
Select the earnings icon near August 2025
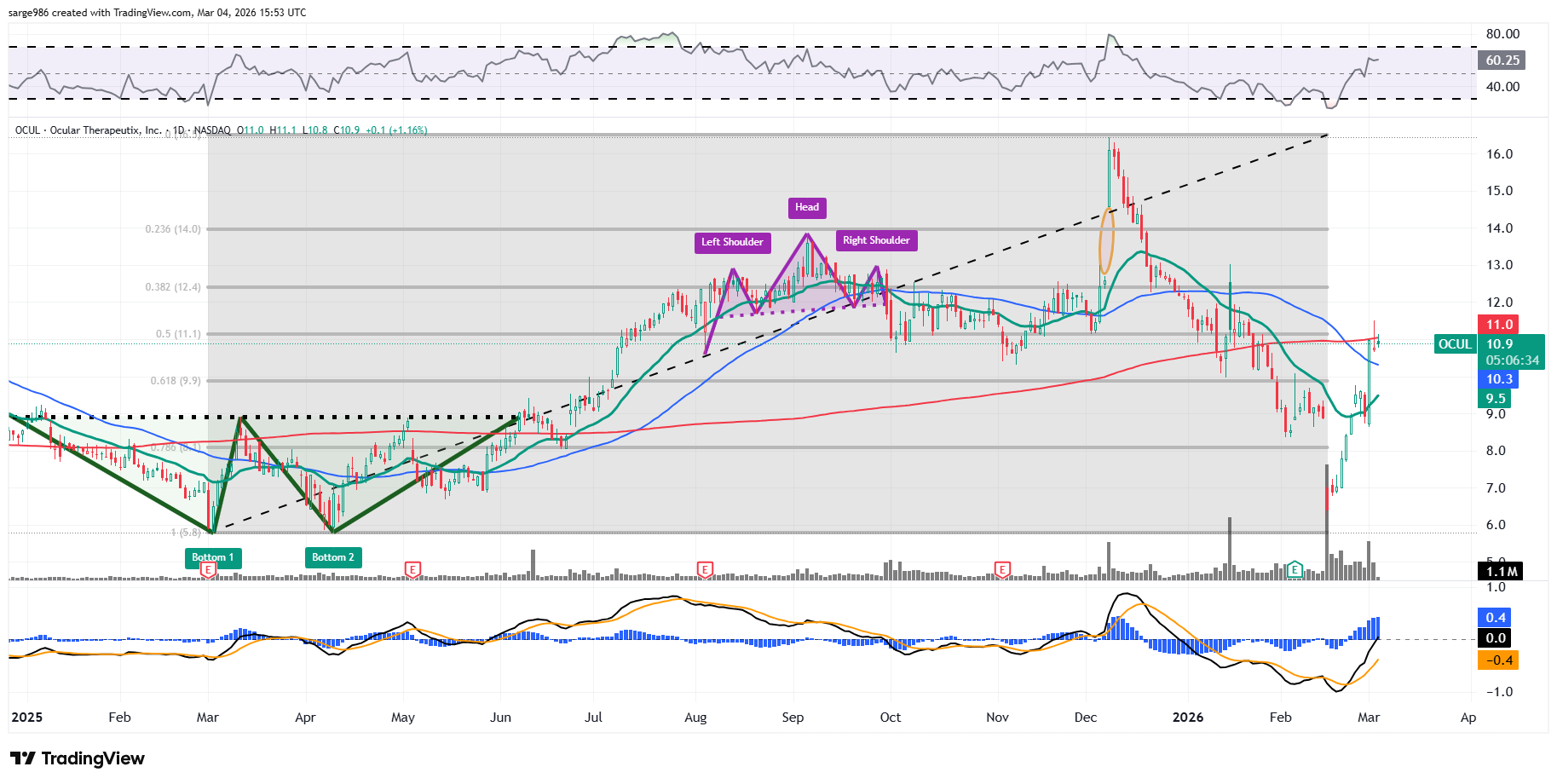click(705, 569)
